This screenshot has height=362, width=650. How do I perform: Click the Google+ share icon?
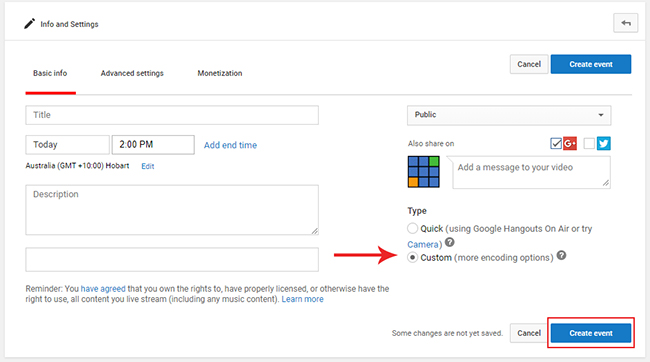tap(570, 143)
